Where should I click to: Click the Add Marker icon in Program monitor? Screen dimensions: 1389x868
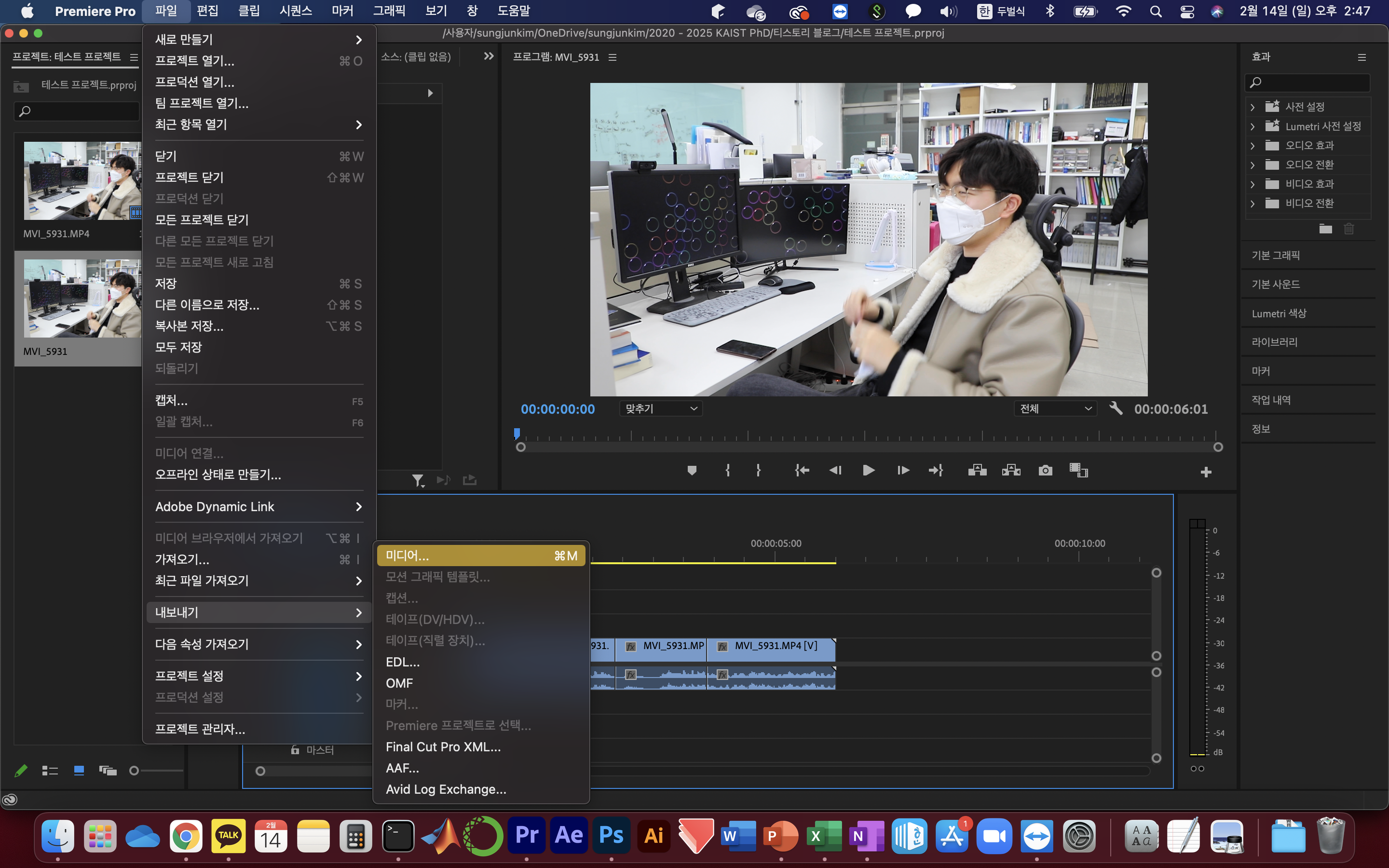[x=692, y=471]
